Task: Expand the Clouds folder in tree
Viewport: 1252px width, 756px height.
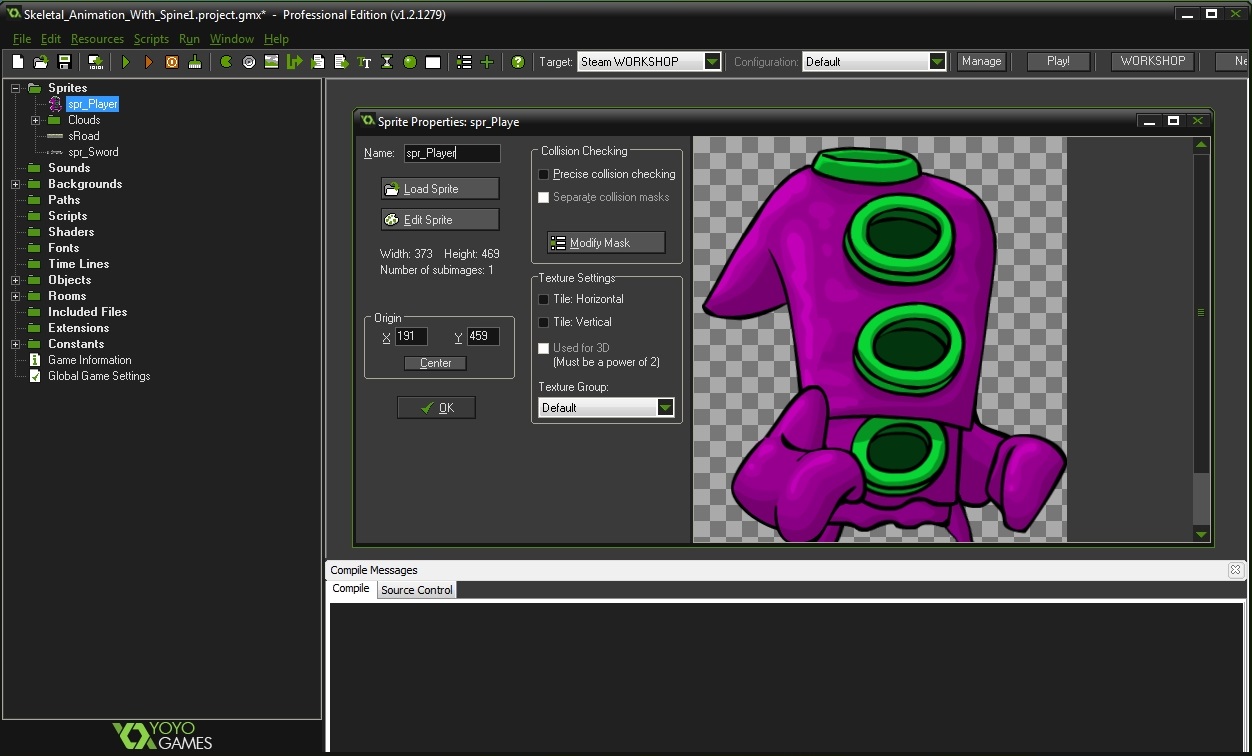Action: (x=36, y=120)
